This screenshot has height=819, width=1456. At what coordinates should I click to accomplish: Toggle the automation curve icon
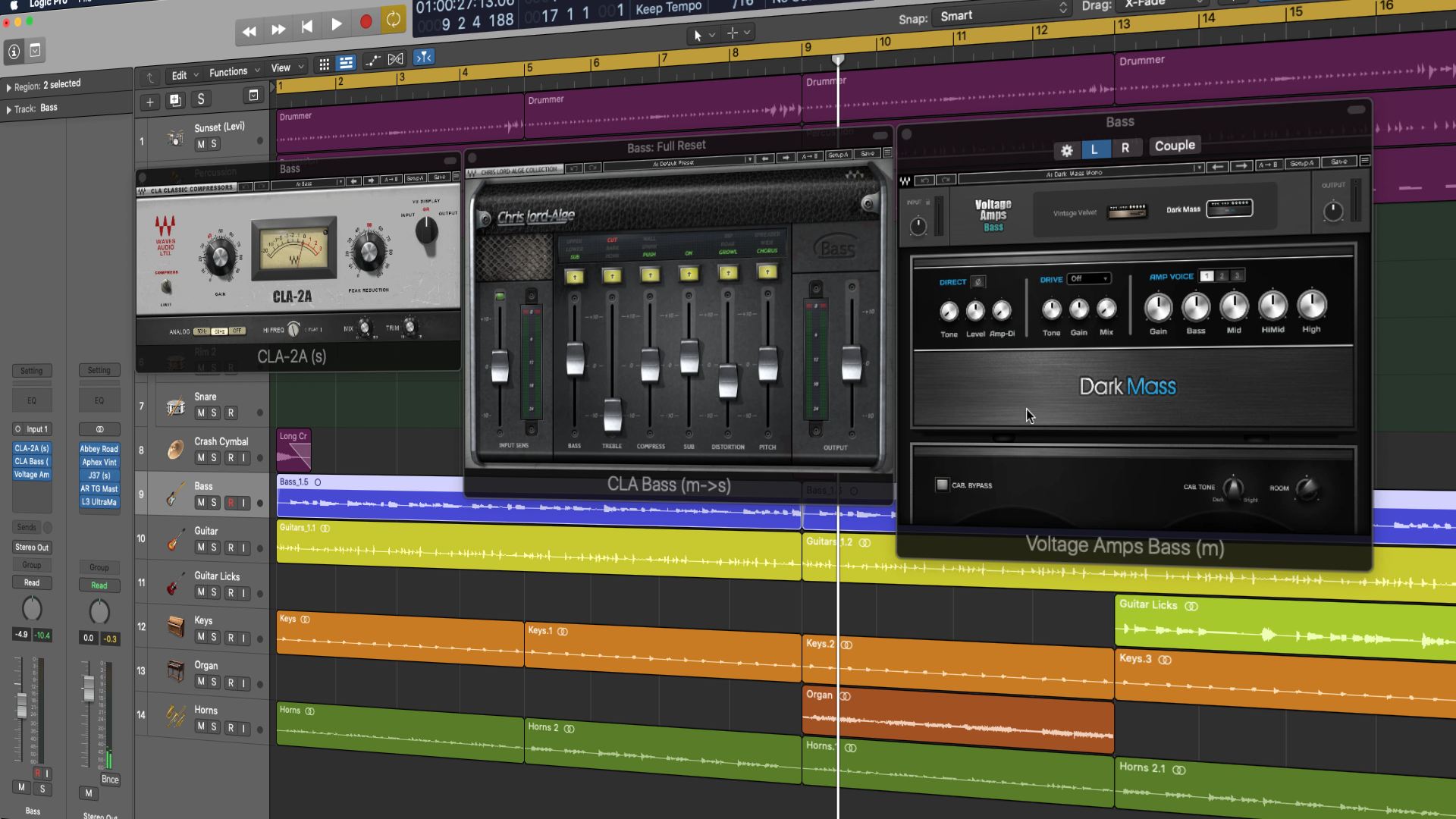tap(372, 61)
